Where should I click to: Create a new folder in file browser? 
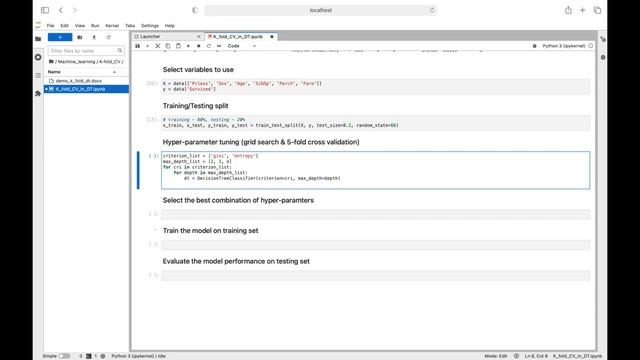click(x=80, y=37)
